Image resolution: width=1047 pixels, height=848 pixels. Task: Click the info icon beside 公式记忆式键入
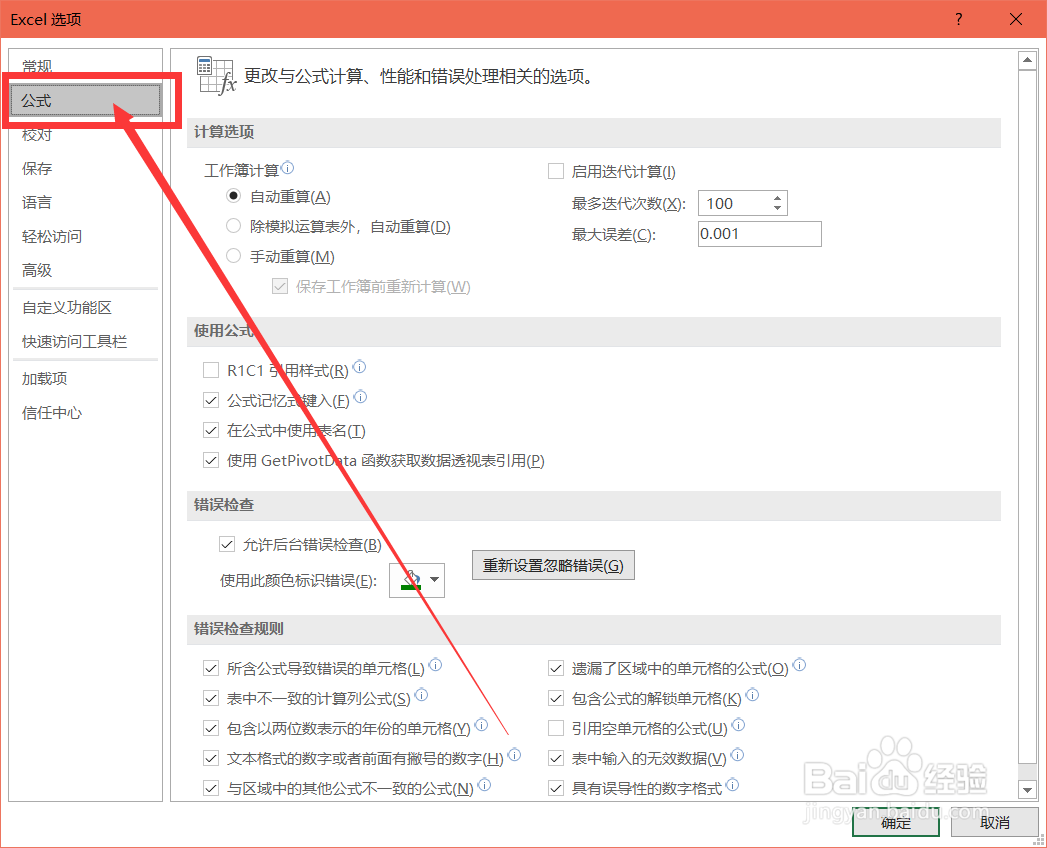coord(361,398)
